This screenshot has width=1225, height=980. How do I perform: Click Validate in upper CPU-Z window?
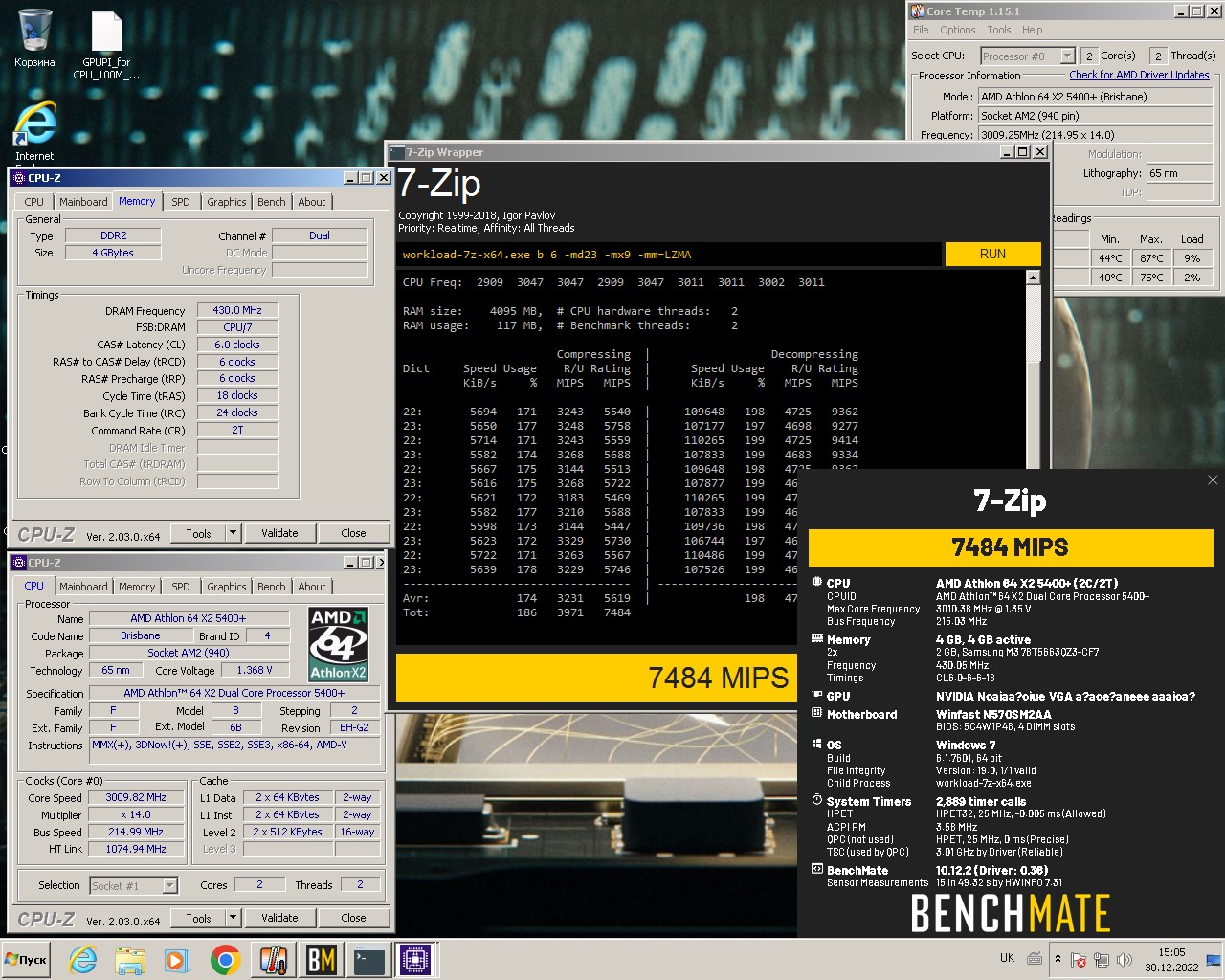coord(279,533)
